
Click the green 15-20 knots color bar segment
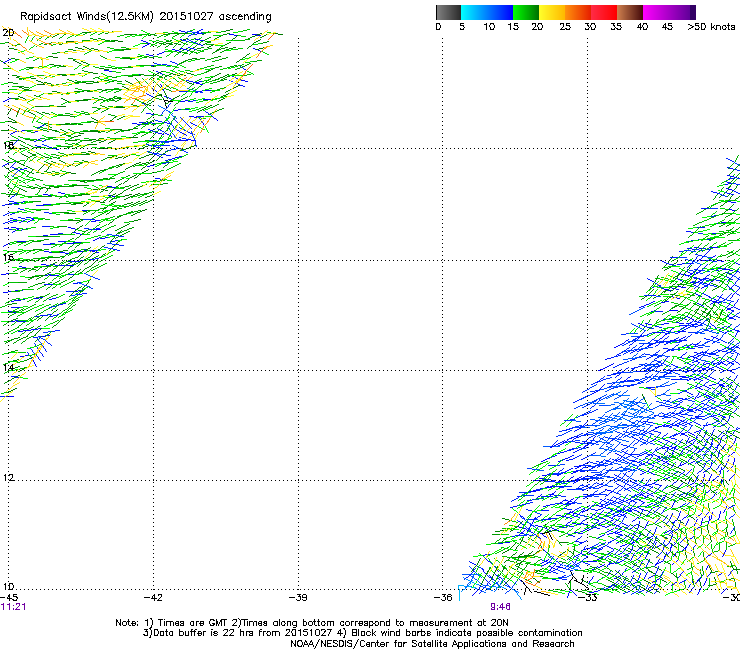526,13
